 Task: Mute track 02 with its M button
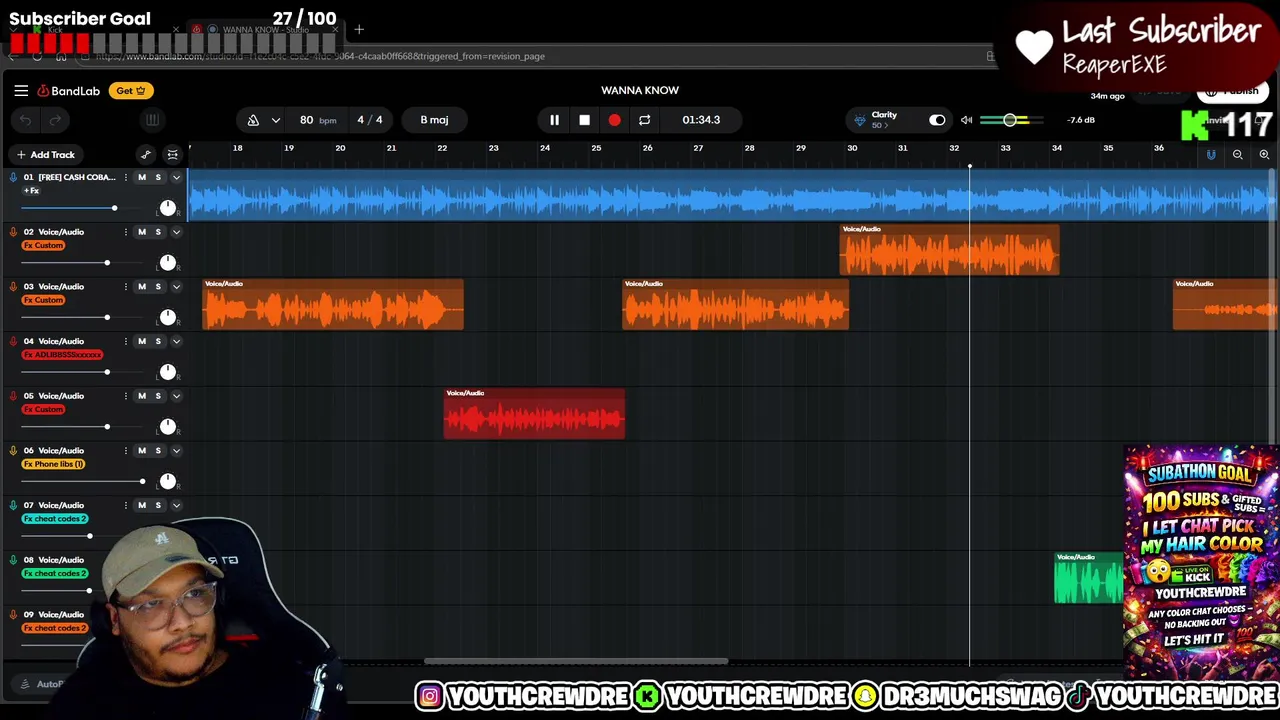[x=142, y=232]
